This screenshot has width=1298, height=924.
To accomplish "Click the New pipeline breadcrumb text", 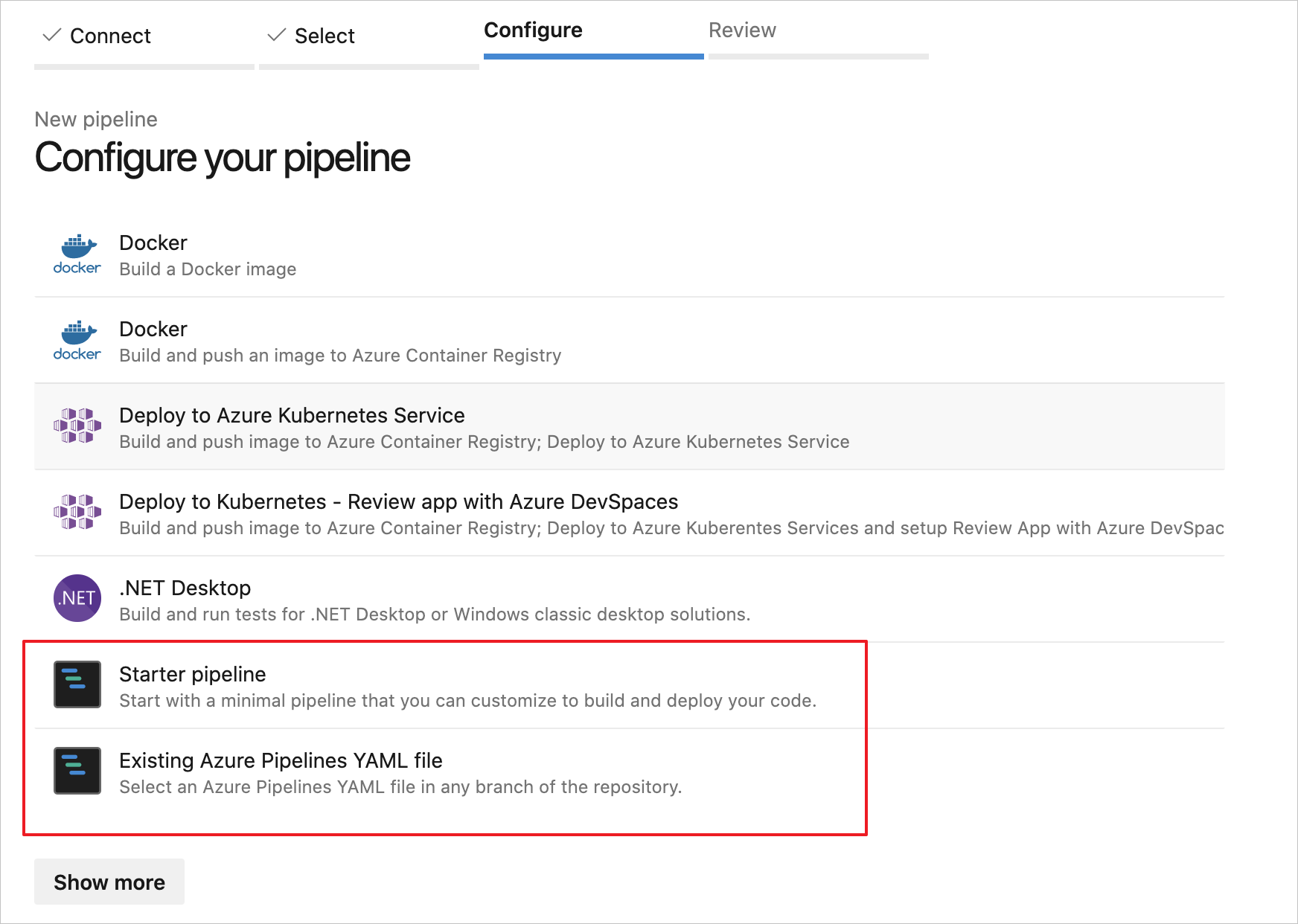I will (x=96, y=119).
